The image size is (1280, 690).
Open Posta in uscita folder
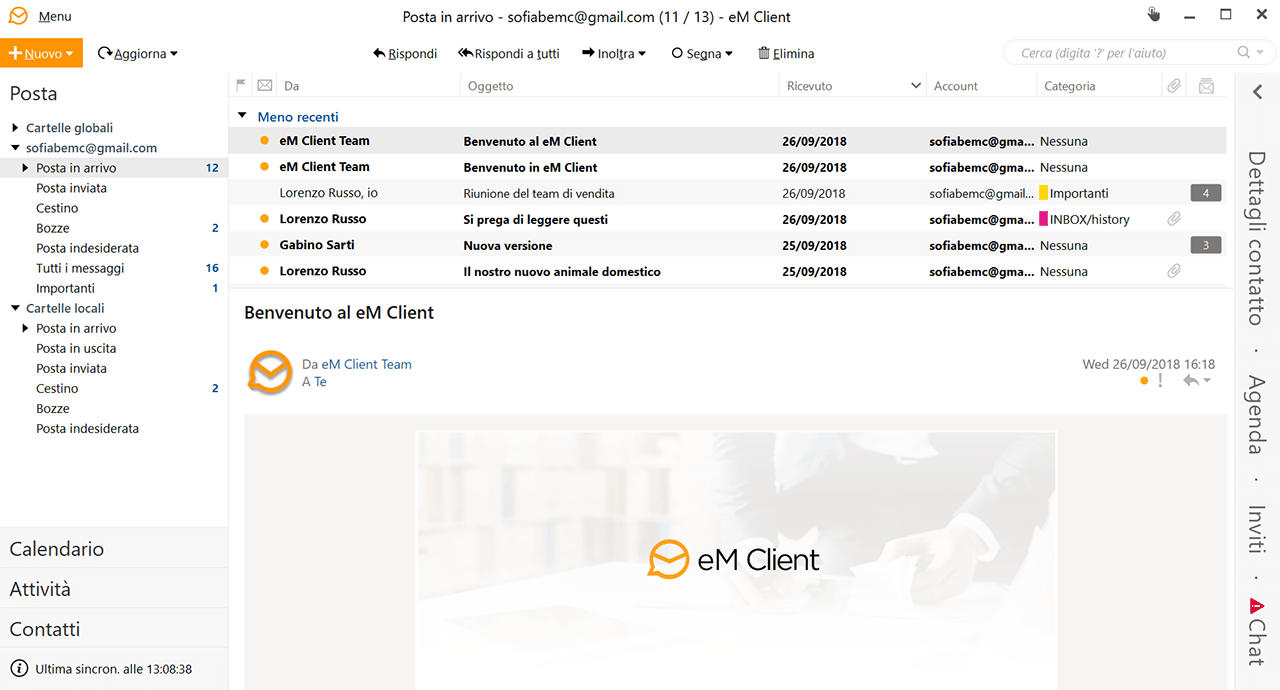pyautogui.click(x=76, y=348)
